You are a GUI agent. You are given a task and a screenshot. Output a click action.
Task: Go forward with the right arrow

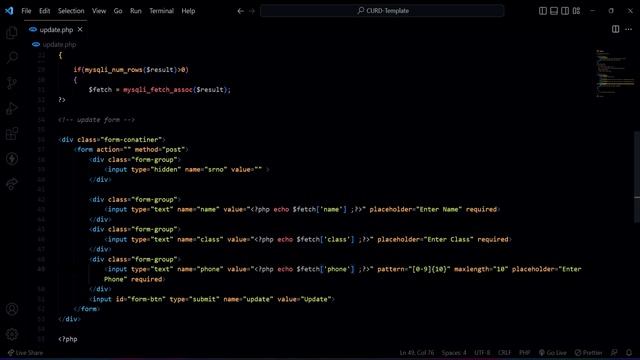pos(252,11)
